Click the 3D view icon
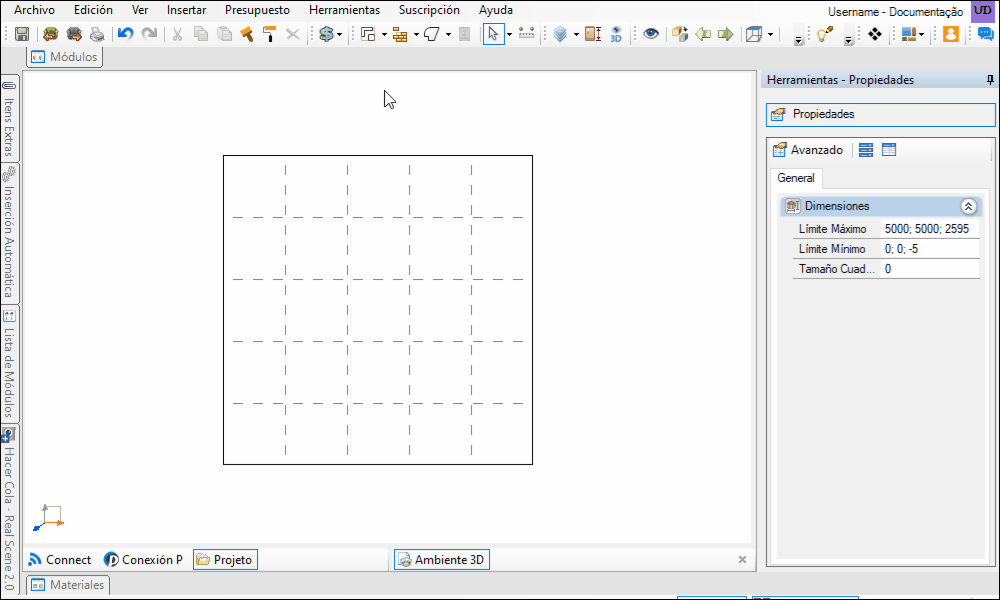The image size is (1000, 600). 616,34
